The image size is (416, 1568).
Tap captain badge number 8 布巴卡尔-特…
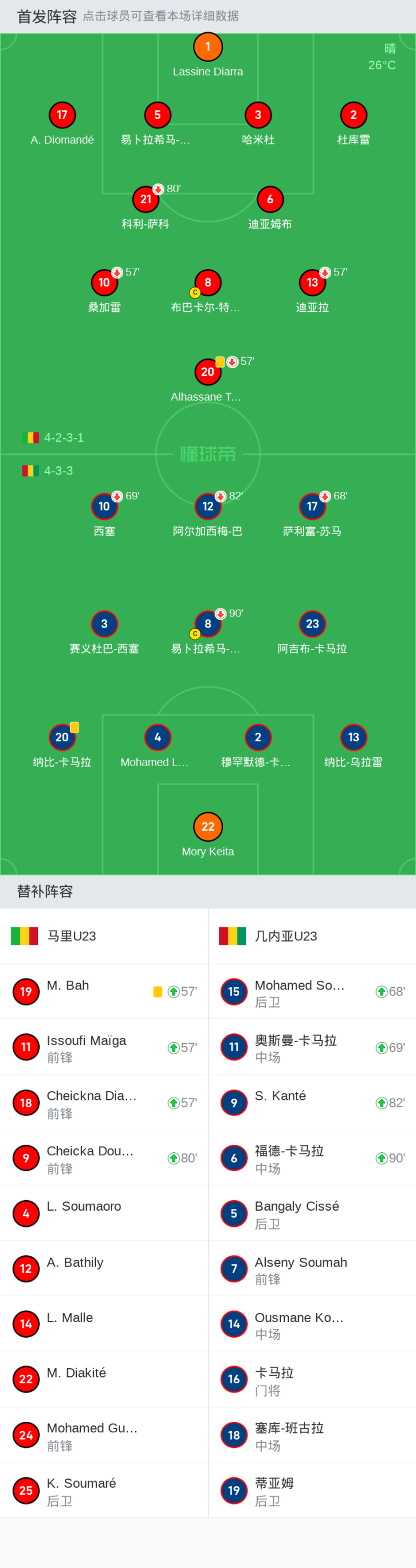coord(207,282)
